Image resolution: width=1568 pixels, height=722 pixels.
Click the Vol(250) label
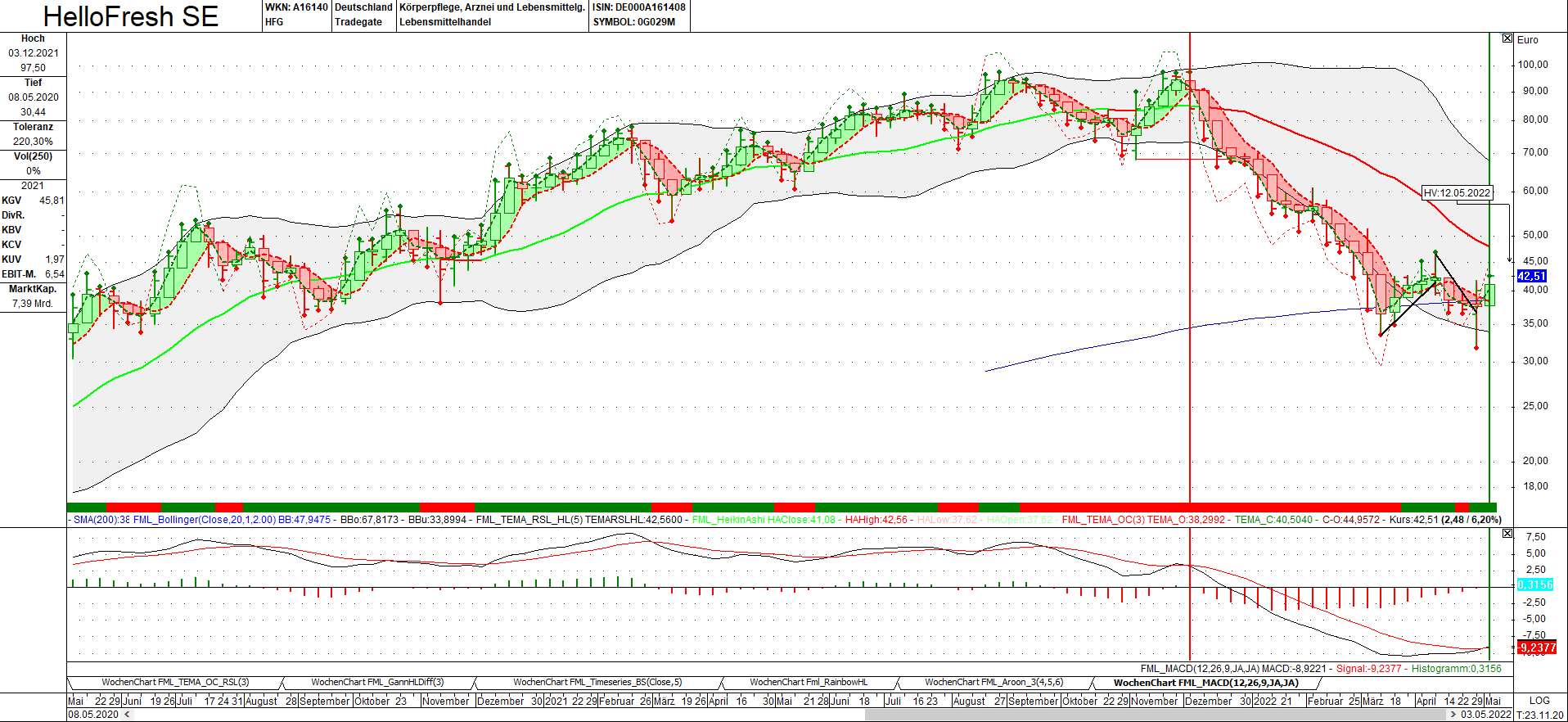tap(33, 156)
